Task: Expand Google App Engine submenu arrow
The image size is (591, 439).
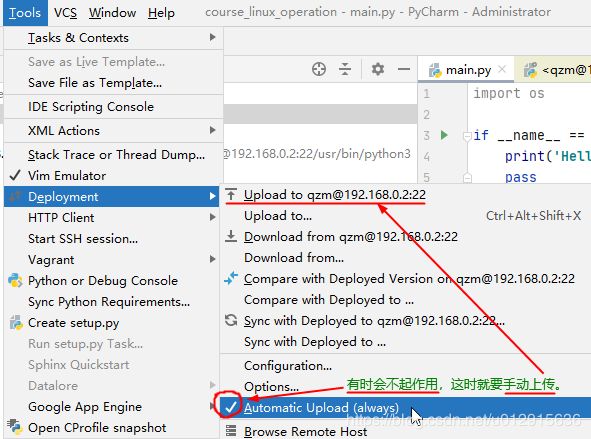Action: [x=213, y=407]
